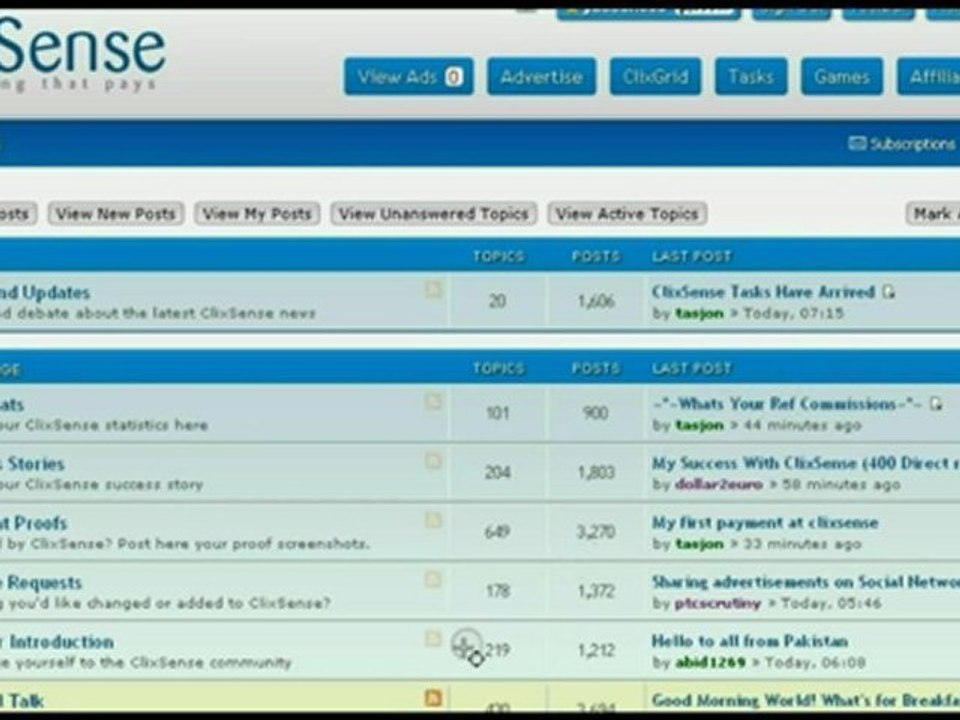960x720 pixels.
Task: Click the Subscriptions envelope icon
Action: [857, 143]
